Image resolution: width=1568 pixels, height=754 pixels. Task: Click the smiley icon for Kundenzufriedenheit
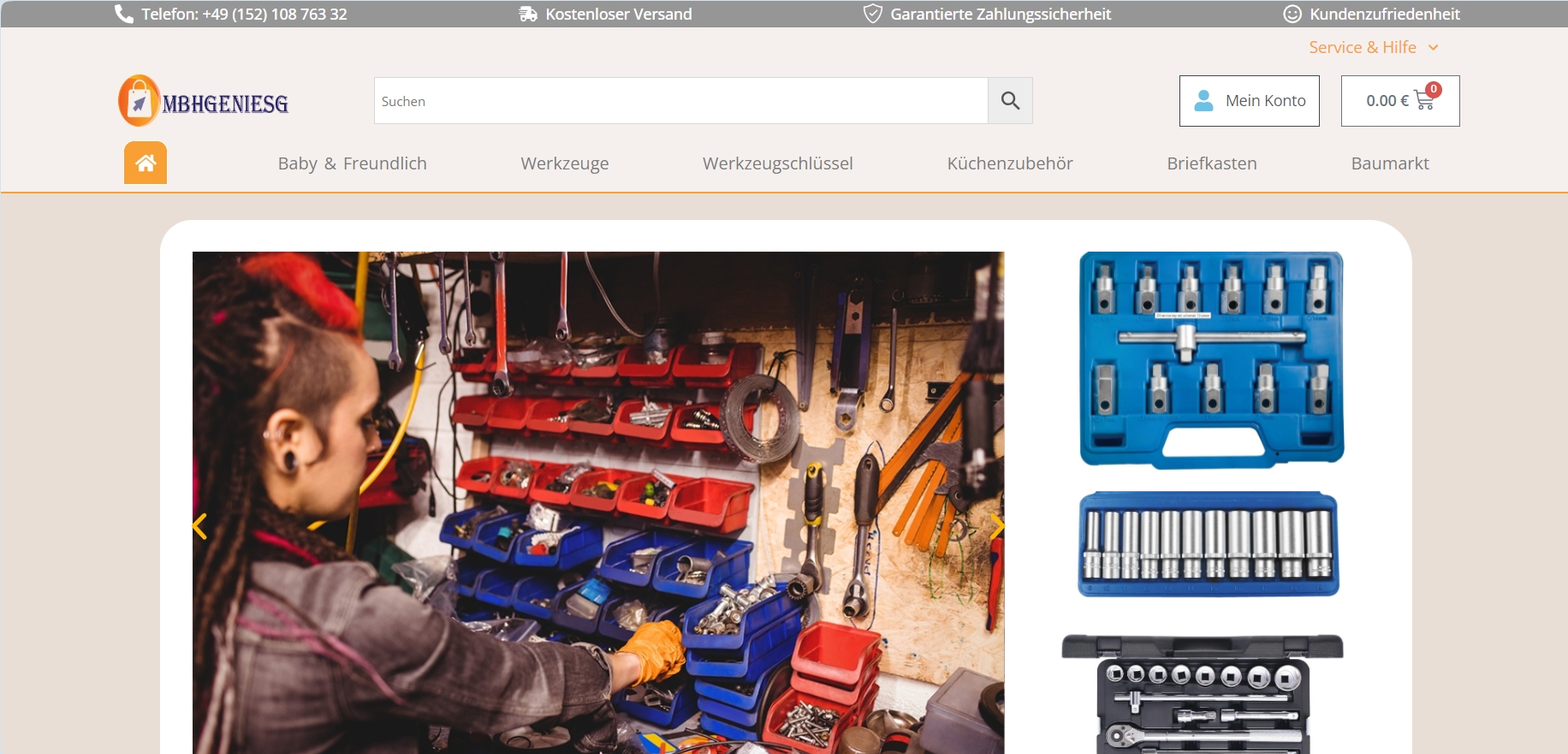tap(1292, 14)
